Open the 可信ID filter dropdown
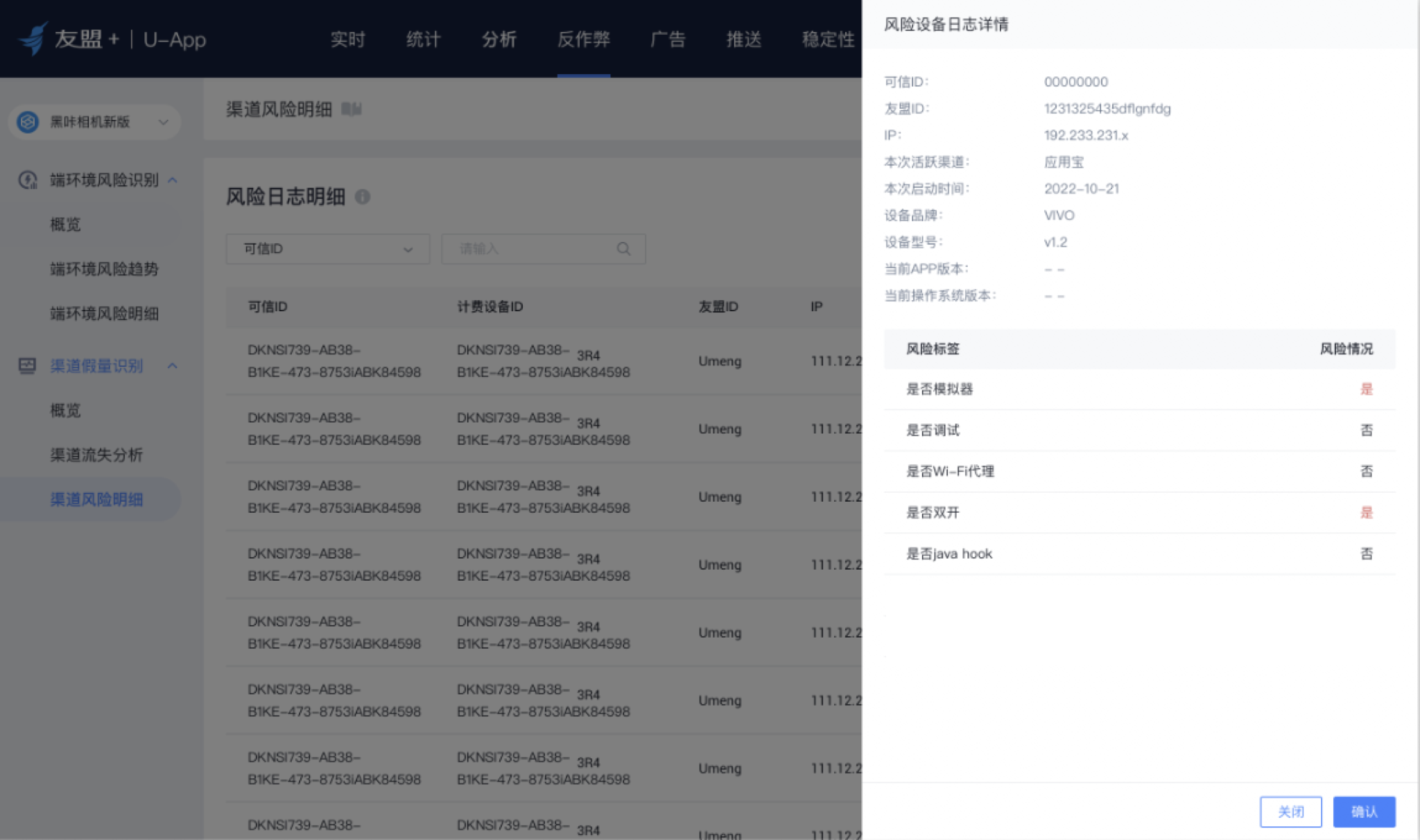 pos(328,249)
